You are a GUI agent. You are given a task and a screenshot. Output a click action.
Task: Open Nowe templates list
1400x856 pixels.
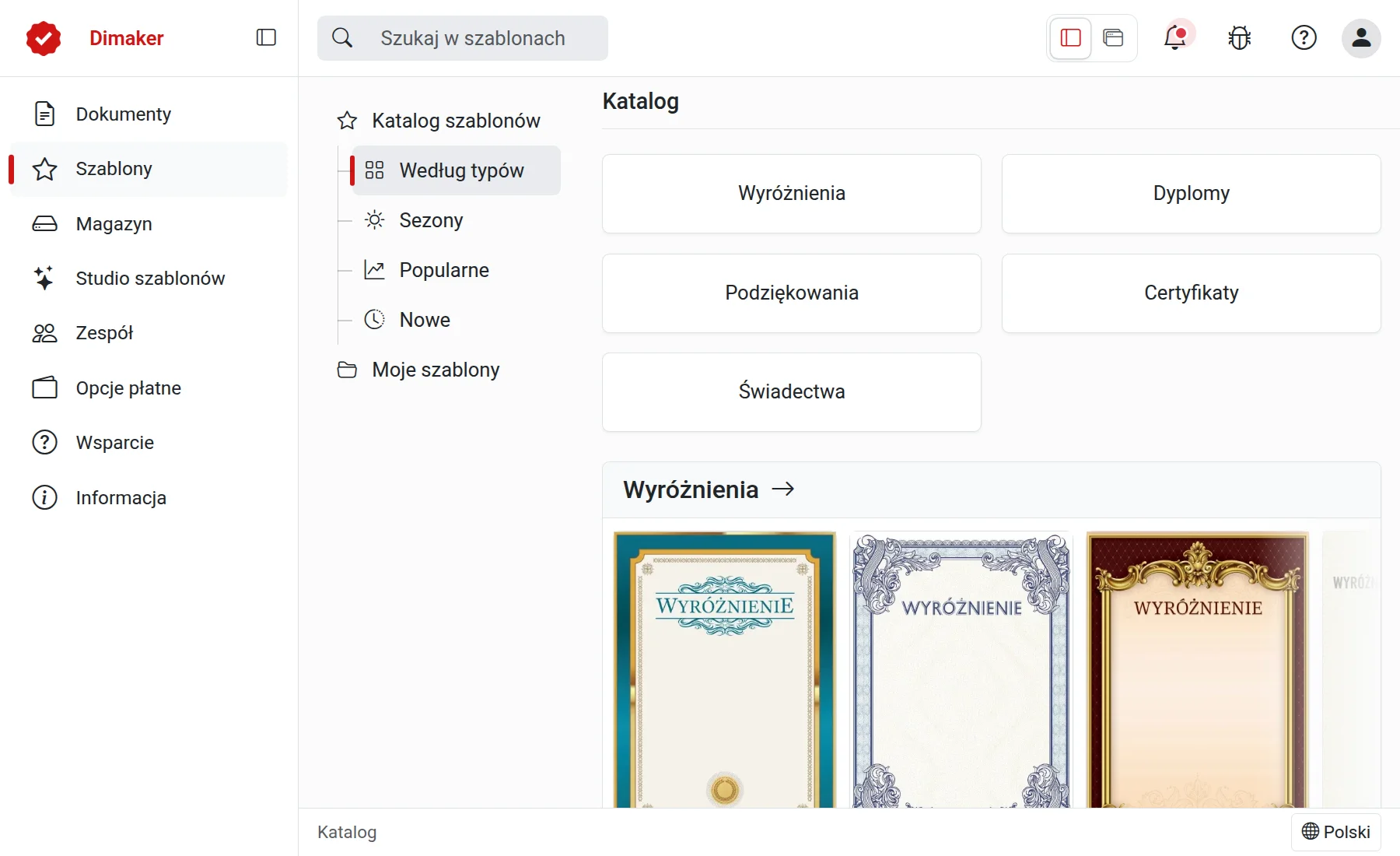(457, 320)
